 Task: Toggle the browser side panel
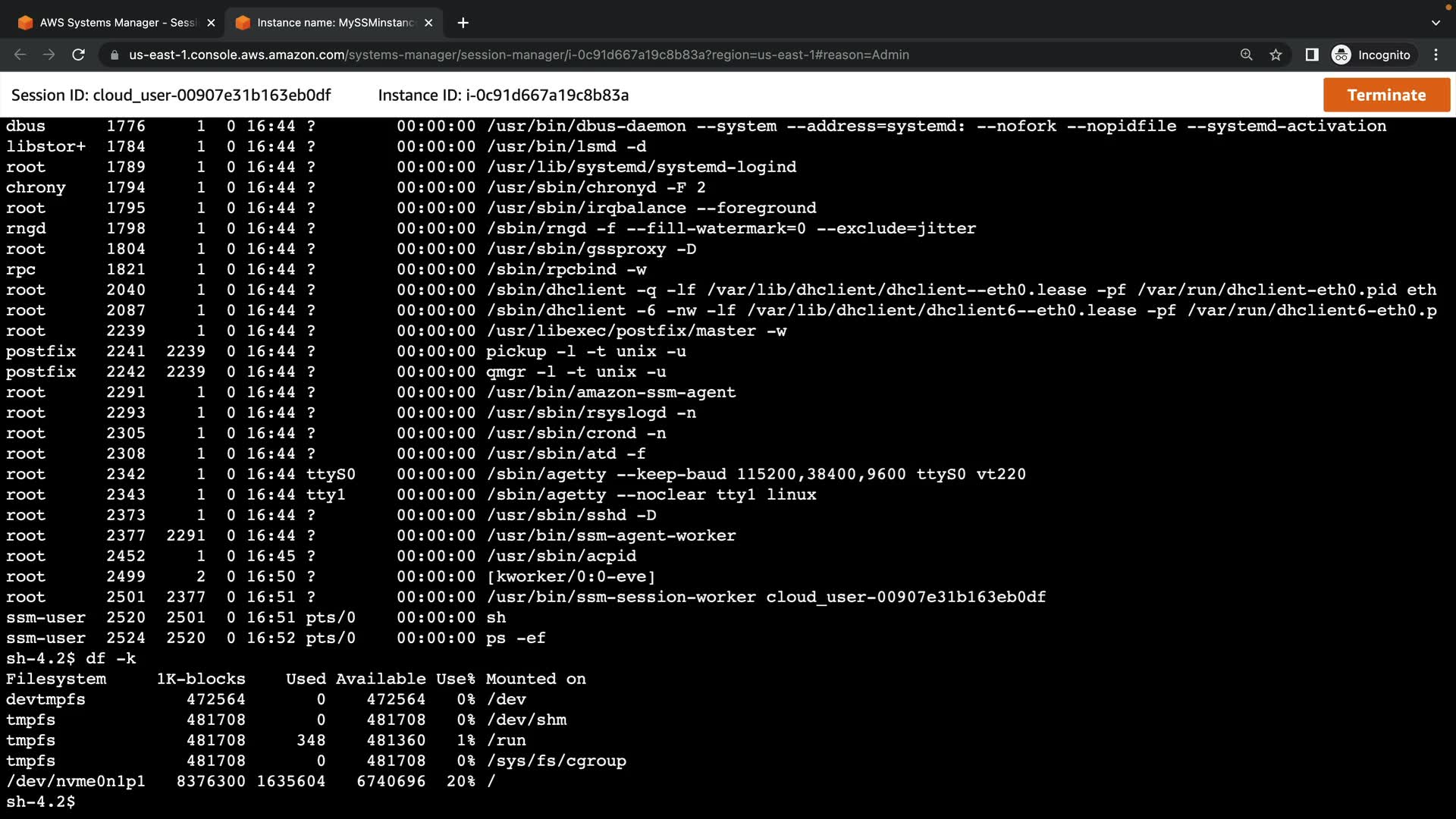[1311, 55]
